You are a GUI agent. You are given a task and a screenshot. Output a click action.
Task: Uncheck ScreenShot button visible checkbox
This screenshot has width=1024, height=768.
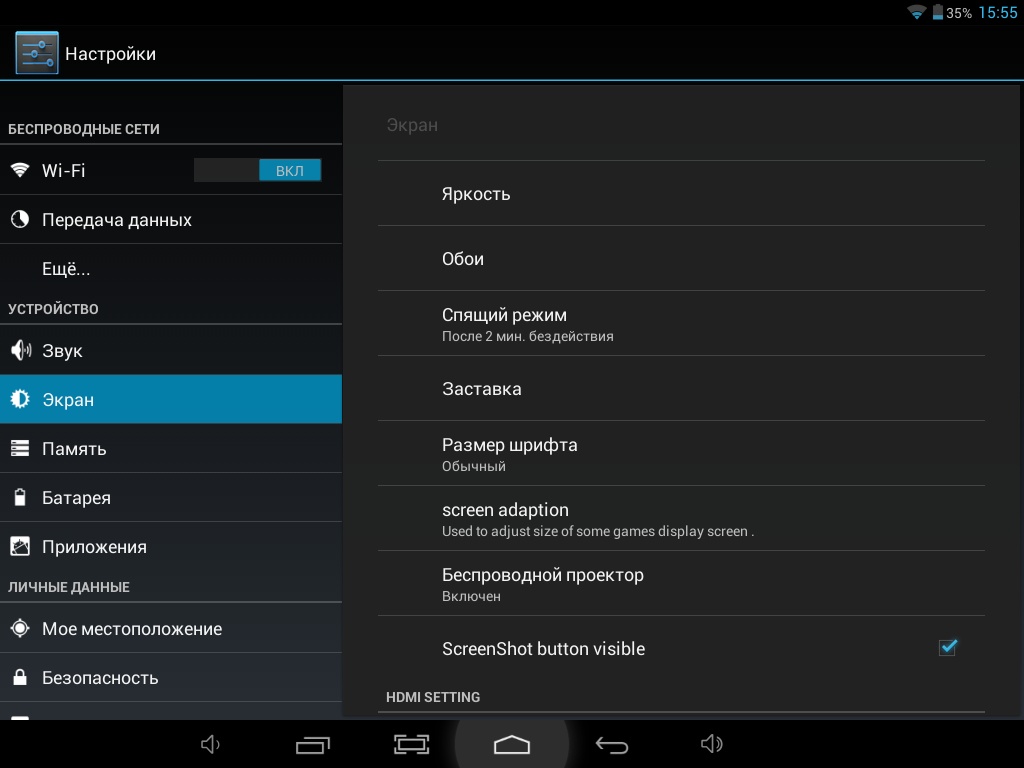(947, 648)
